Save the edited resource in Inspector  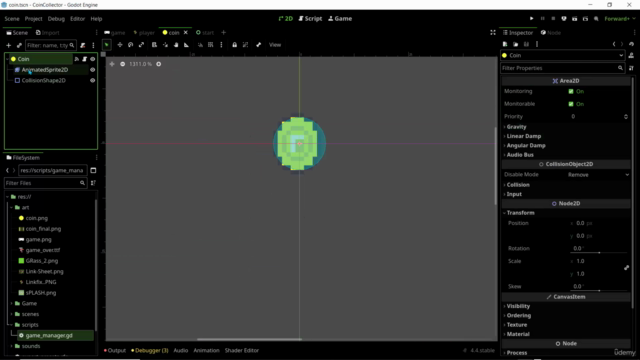526,44
